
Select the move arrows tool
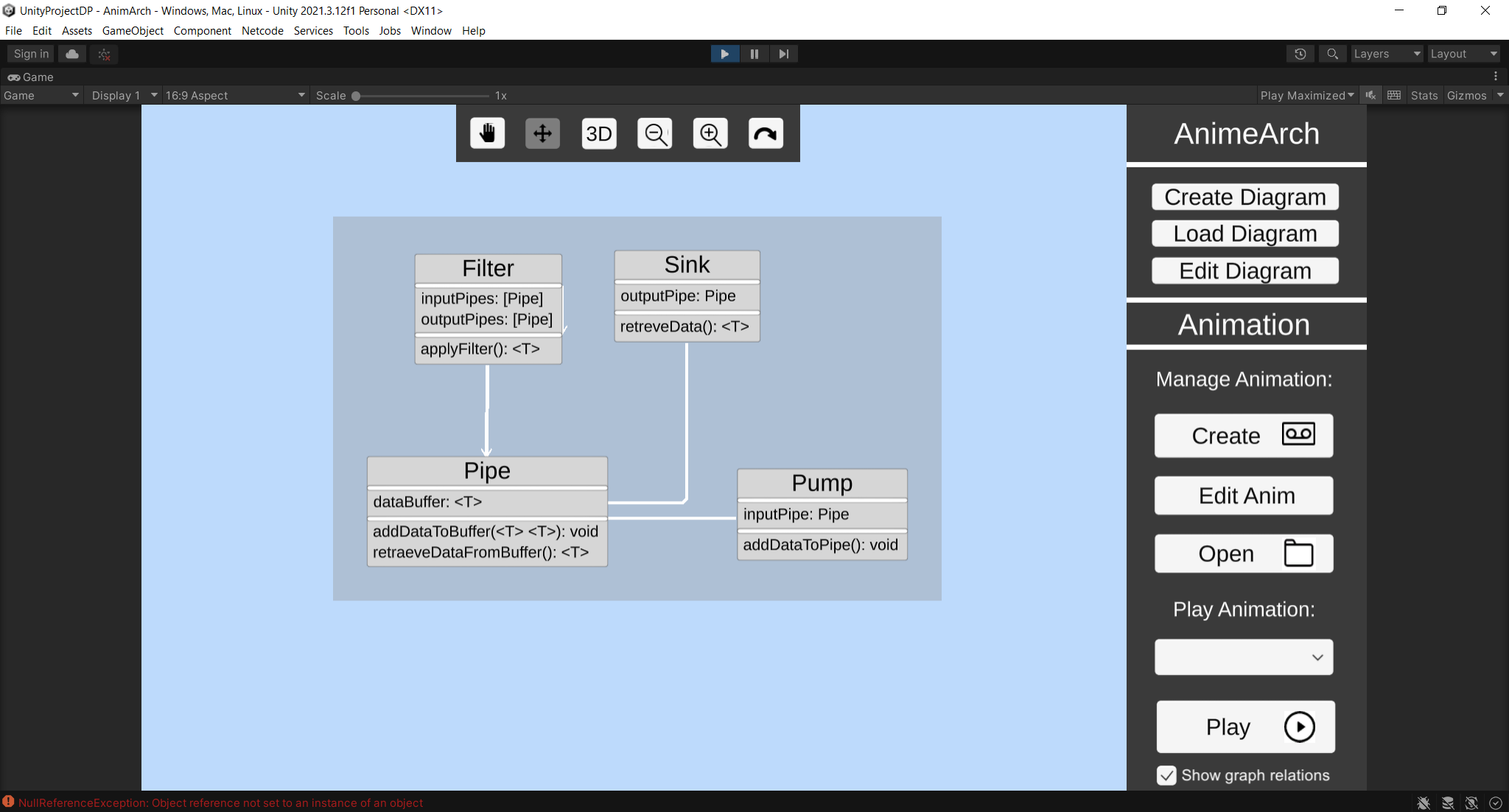pyautogui.click(x=542, y=133)
